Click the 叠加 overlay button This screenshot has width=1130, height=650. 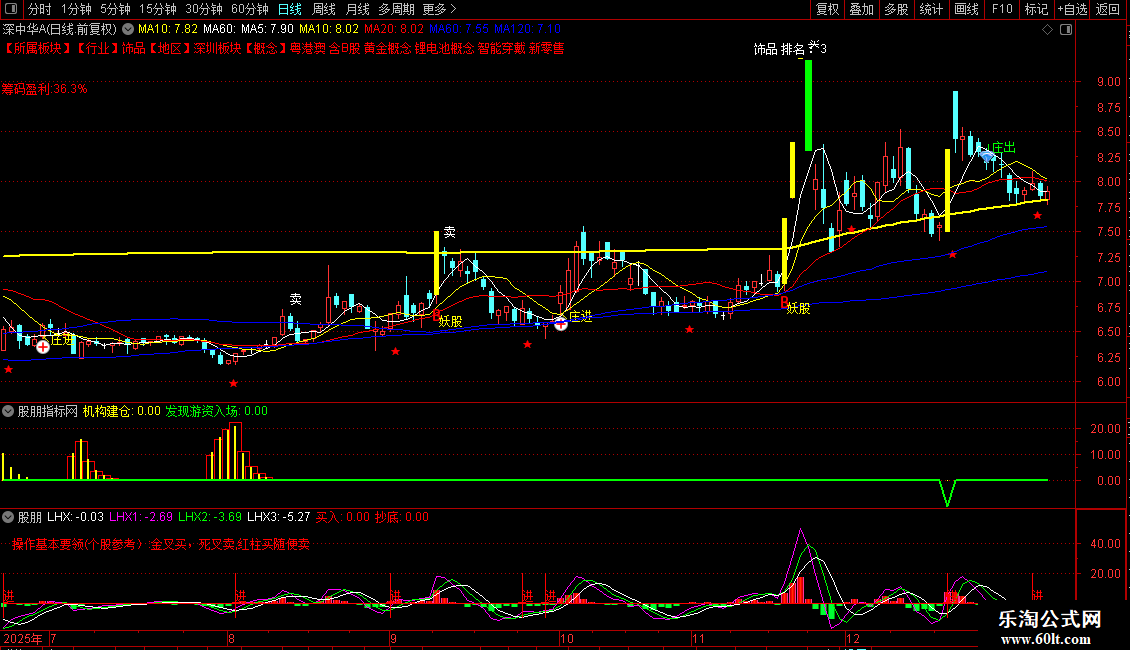point(861,9)
